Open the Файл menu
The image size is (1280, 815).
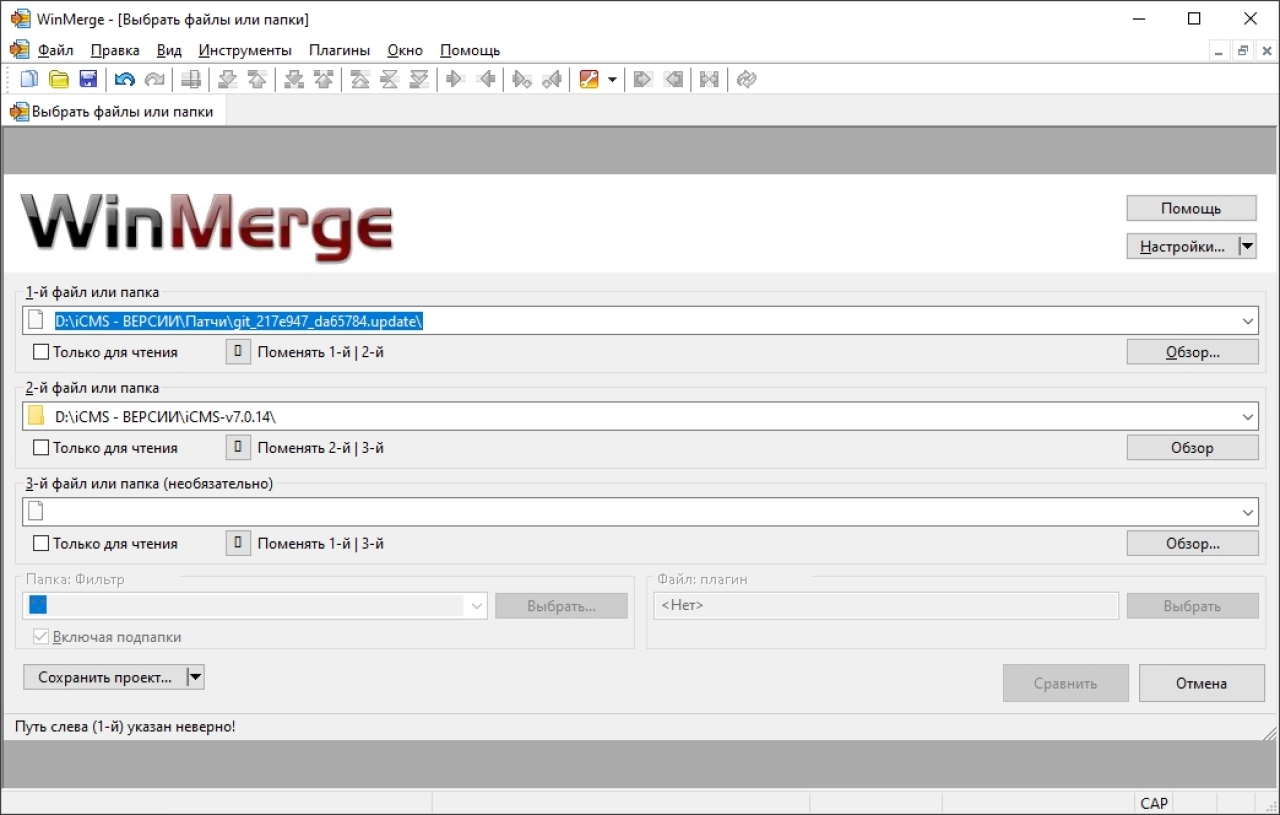56,50
